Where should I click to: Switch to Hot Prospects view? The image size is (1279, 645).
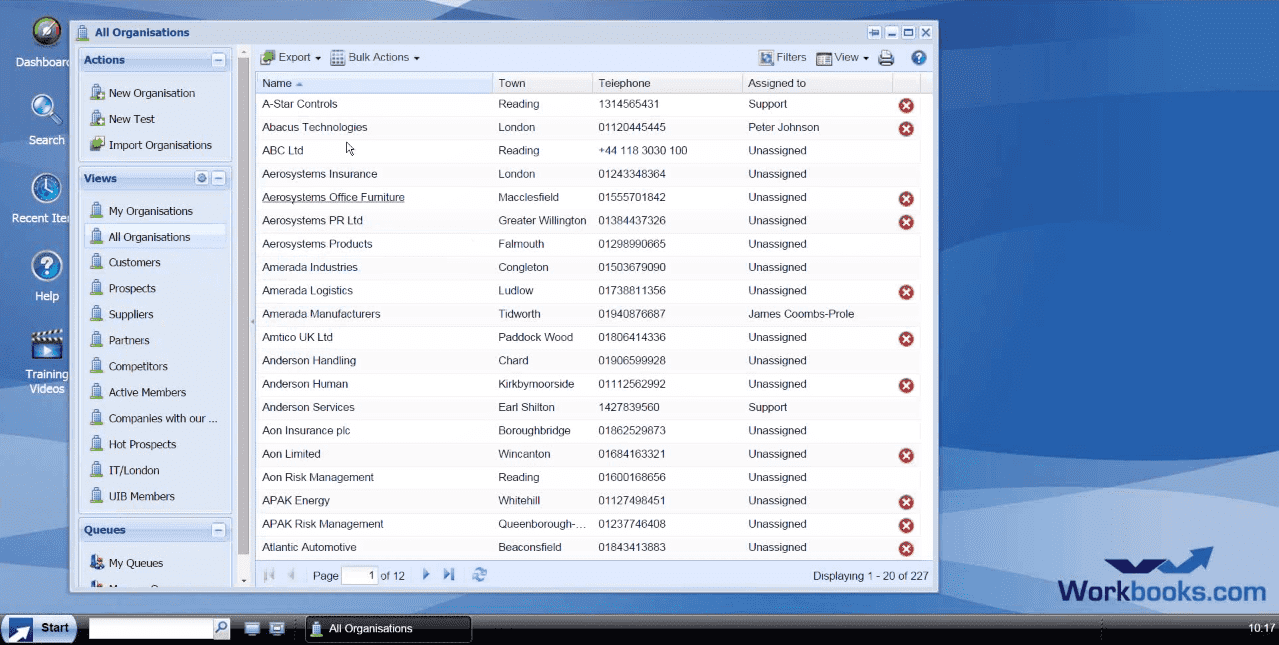[142, 445]
